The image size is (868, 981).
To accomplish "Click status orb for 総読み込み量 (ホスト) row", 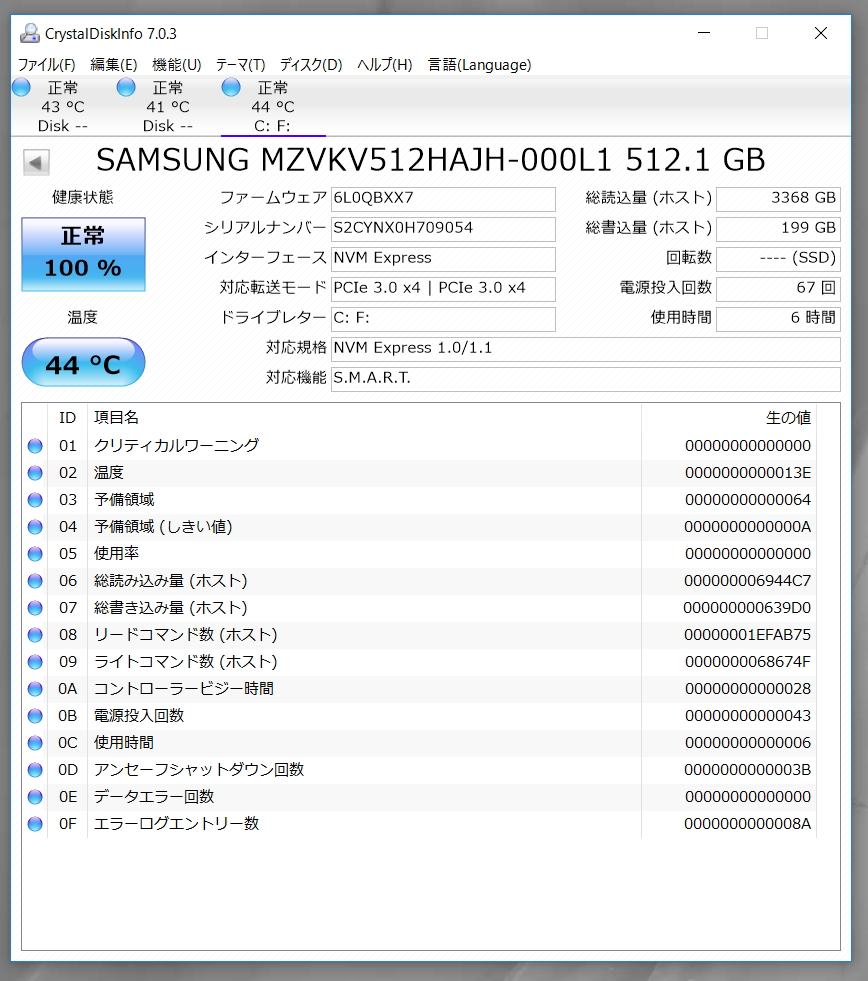I will (x=35, y=581).
